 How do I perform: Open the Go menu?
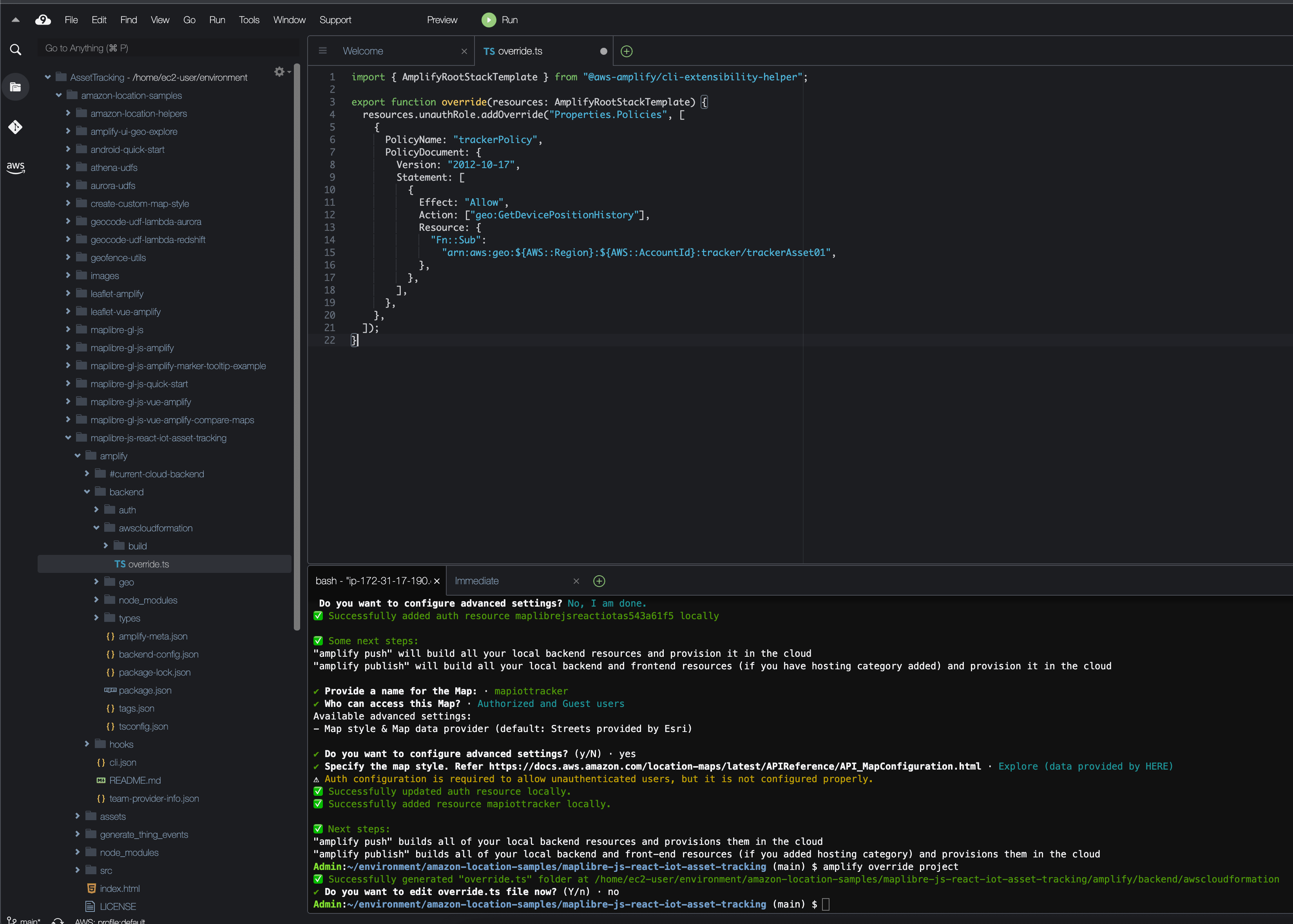click(189, 20)
